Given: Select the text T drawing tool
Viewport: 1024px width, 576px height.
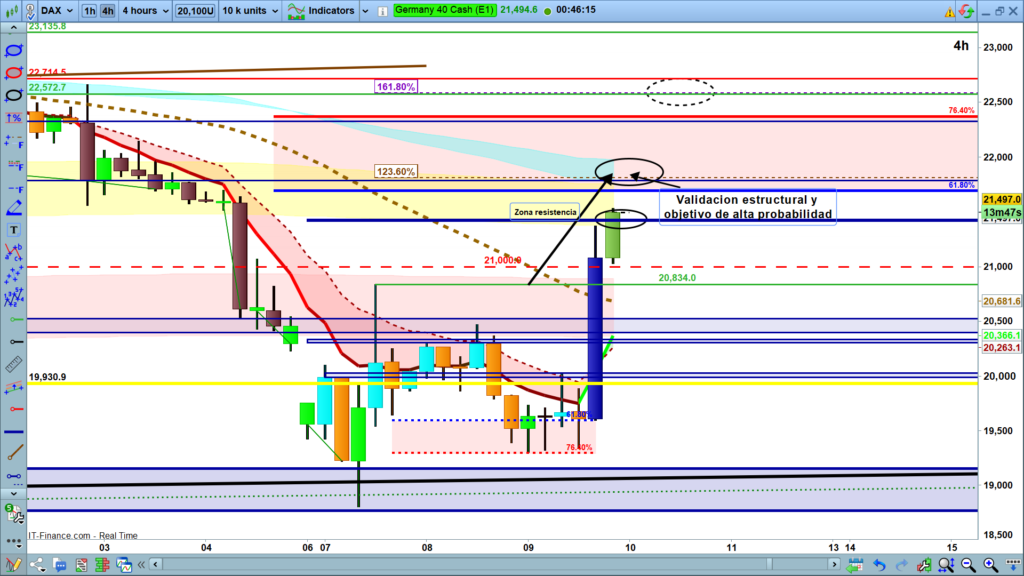Looking at the screenshot, I should click(14, 229).
